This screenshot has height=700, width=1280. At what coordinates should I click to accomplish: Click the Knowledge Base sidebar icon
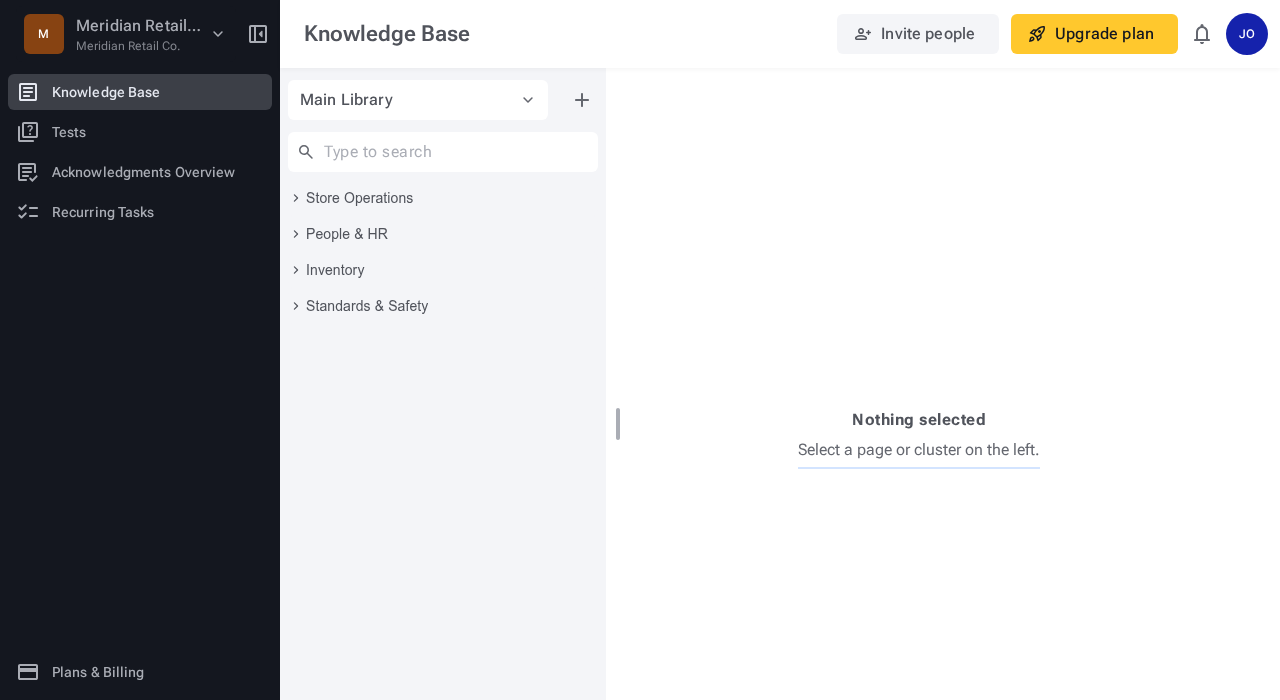28,92
